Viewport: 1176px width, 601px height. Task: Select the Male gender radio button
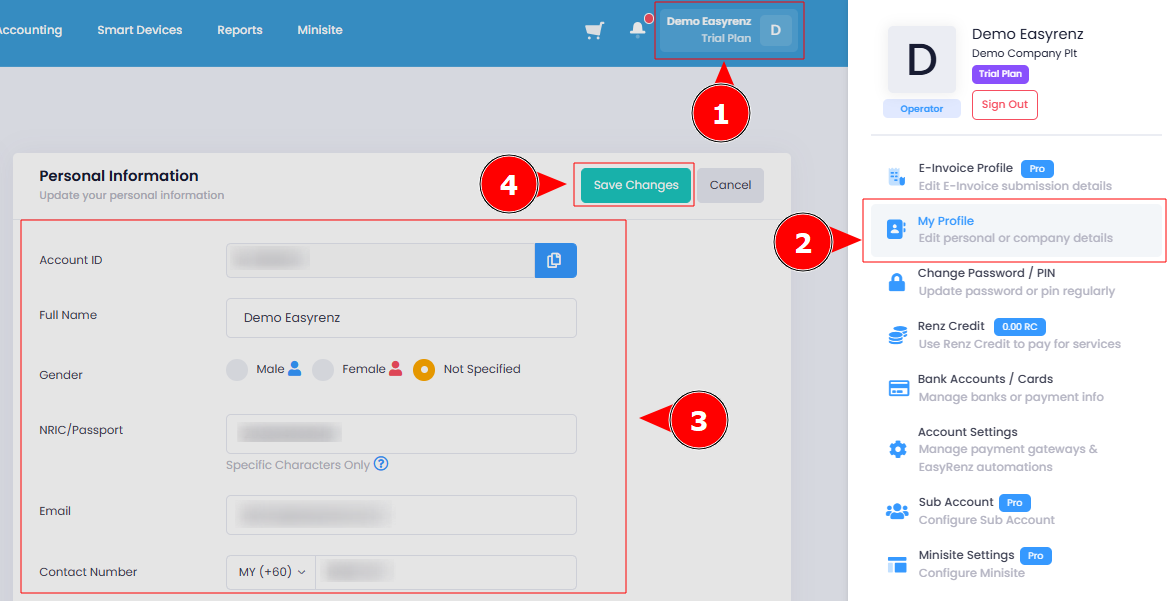tap(237, 370)
